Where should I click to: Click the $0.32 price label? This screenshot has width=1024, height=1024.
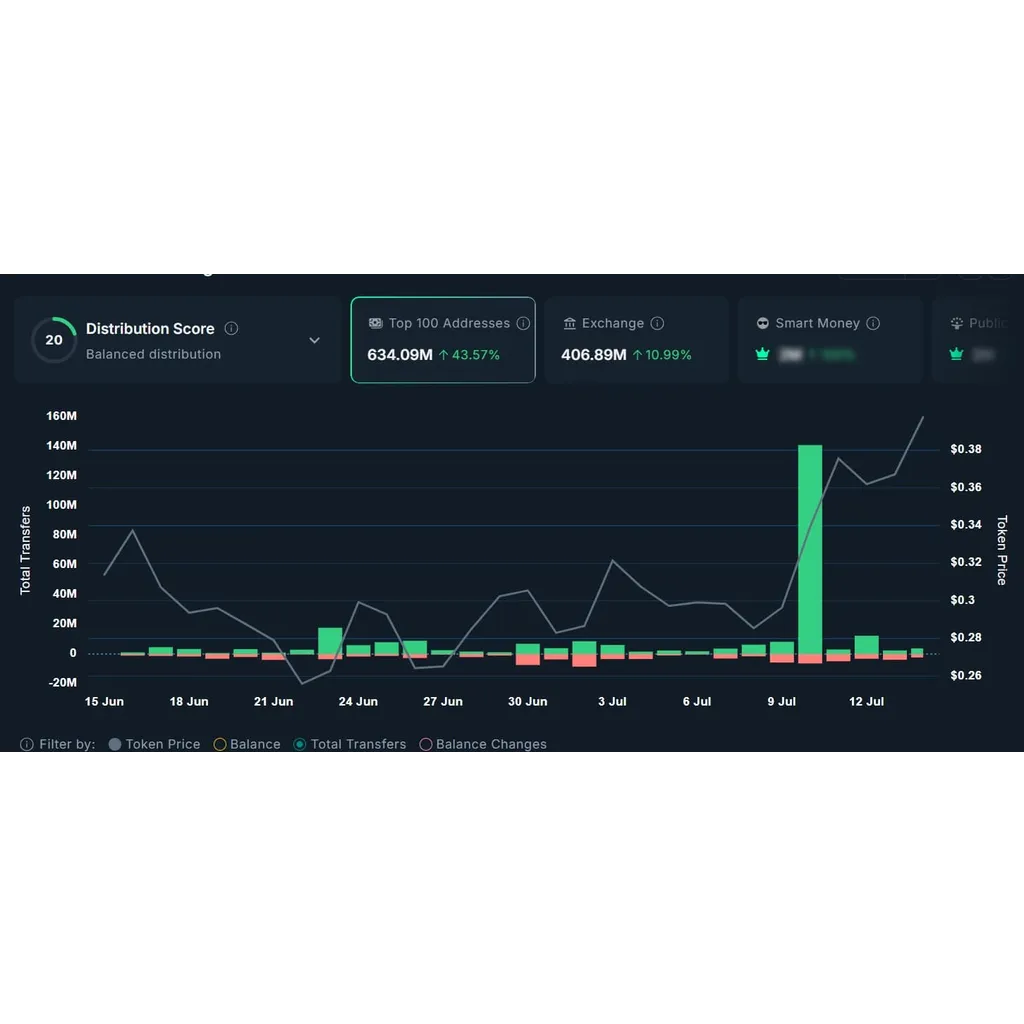966,562
